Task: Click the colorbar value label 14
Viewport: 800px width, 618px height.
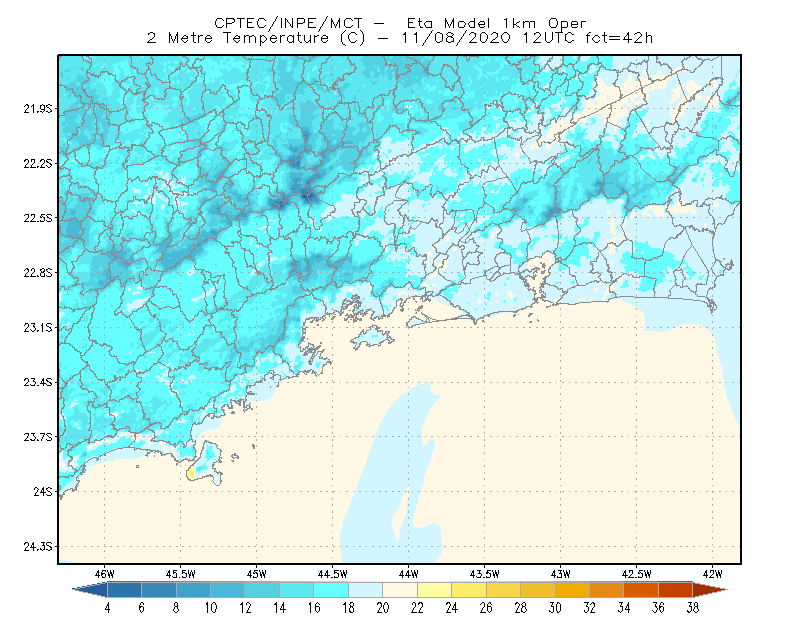Action: 280,608
